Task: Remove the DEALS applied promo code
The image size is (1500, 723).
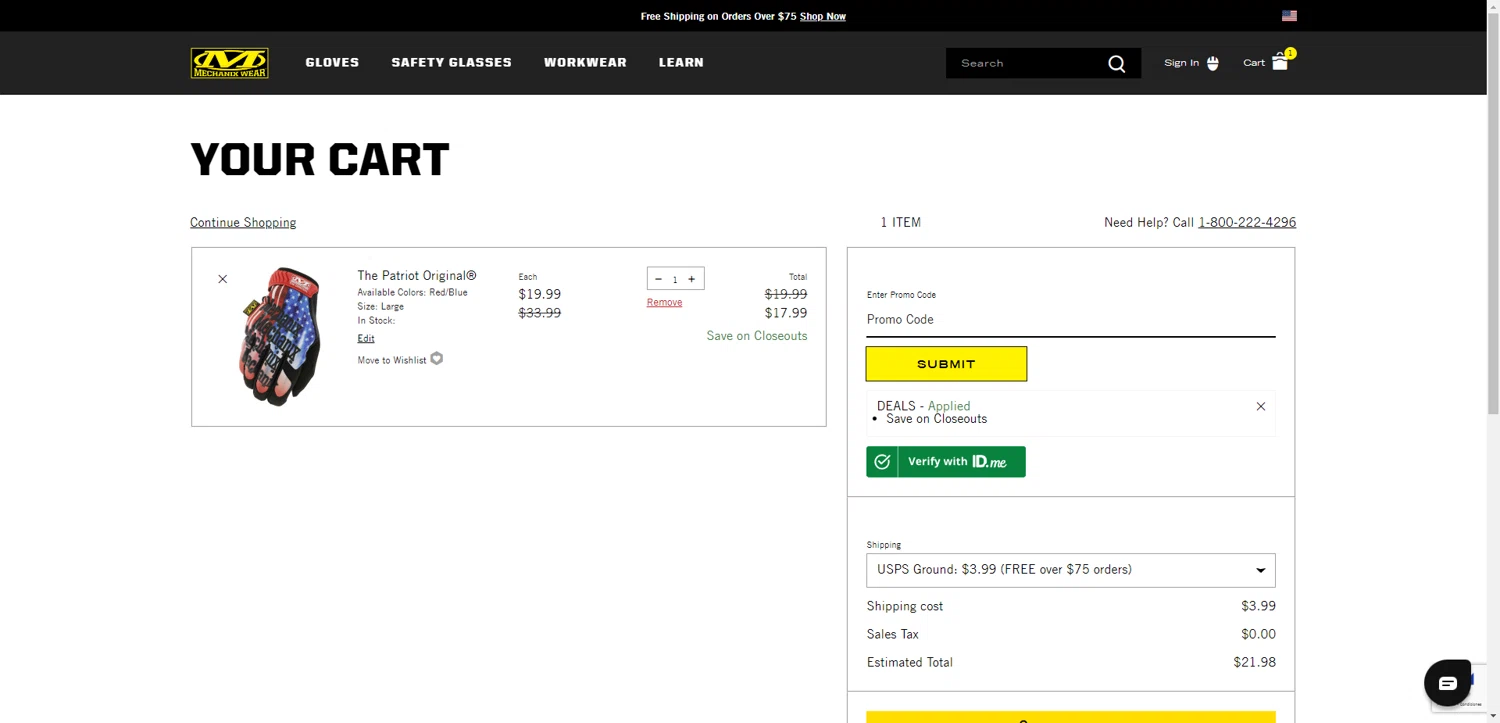Action: (1261, 406)
